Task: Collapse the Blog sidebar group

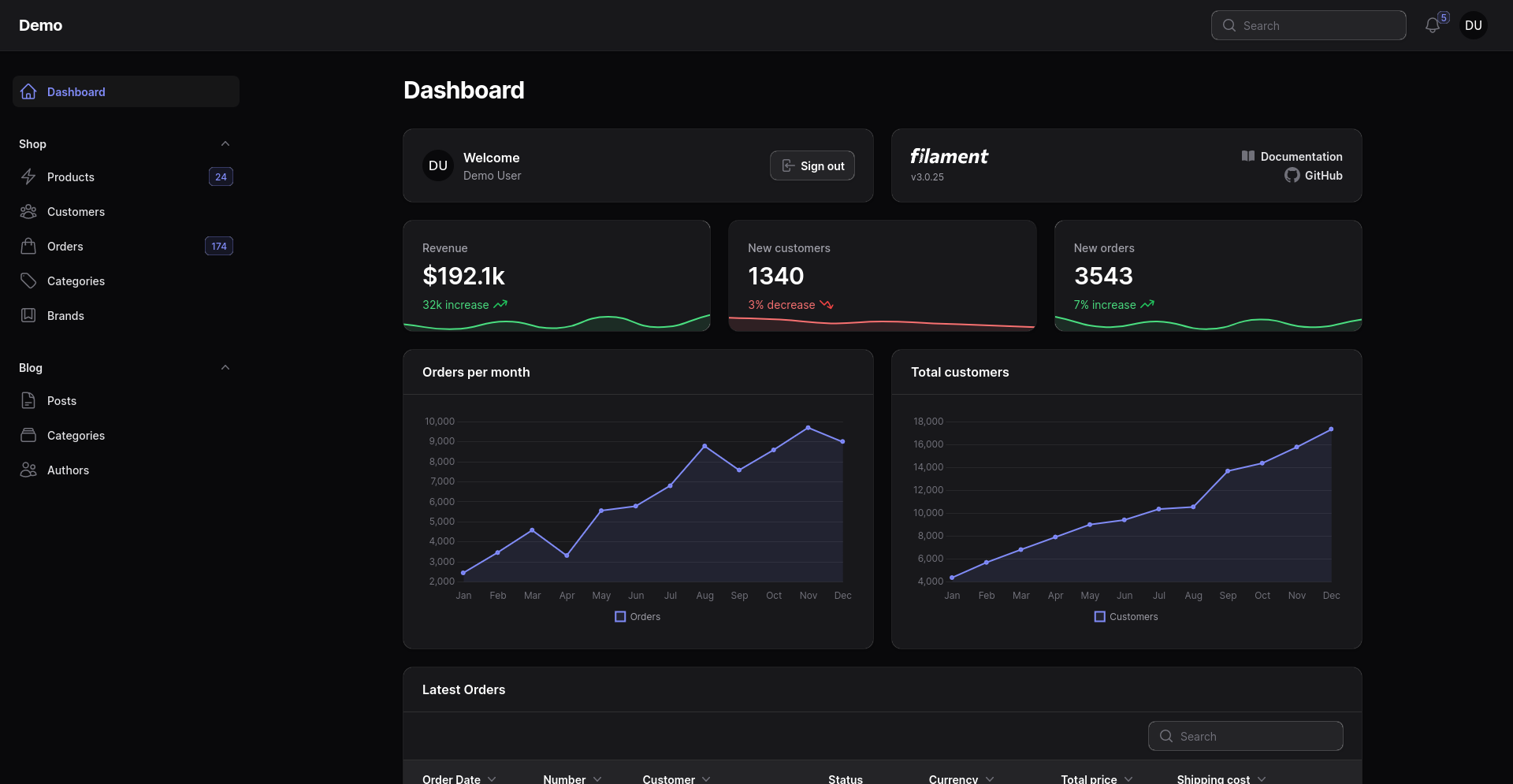Action: point(225,368)
